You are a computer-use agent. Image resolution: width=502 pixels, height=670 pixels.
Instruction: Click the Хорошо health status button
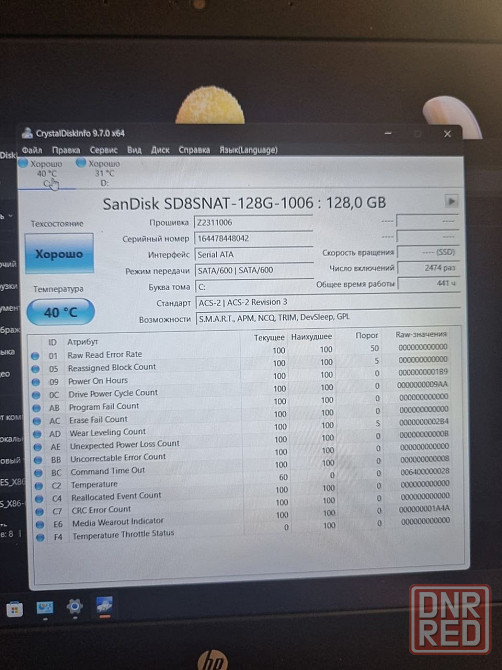pos(59,254)
